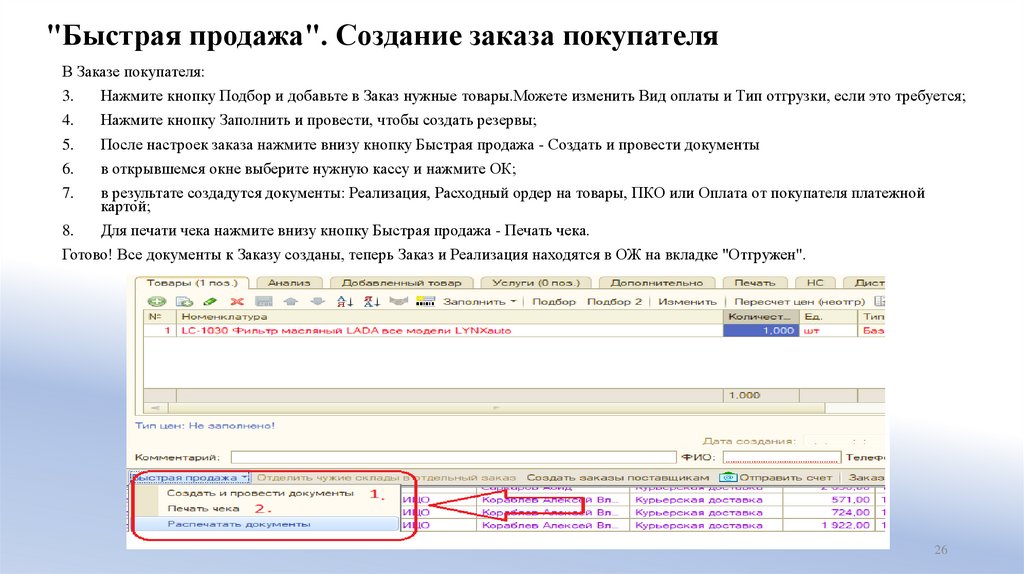Click amount cell 724,00
Screen dimensions: 1024x574
coord(831,513)
